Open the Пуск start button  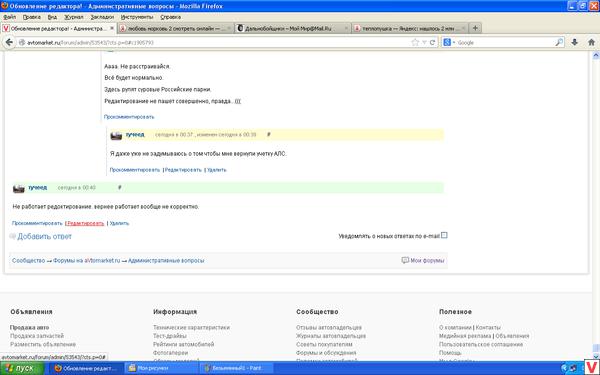click(21, 368)
